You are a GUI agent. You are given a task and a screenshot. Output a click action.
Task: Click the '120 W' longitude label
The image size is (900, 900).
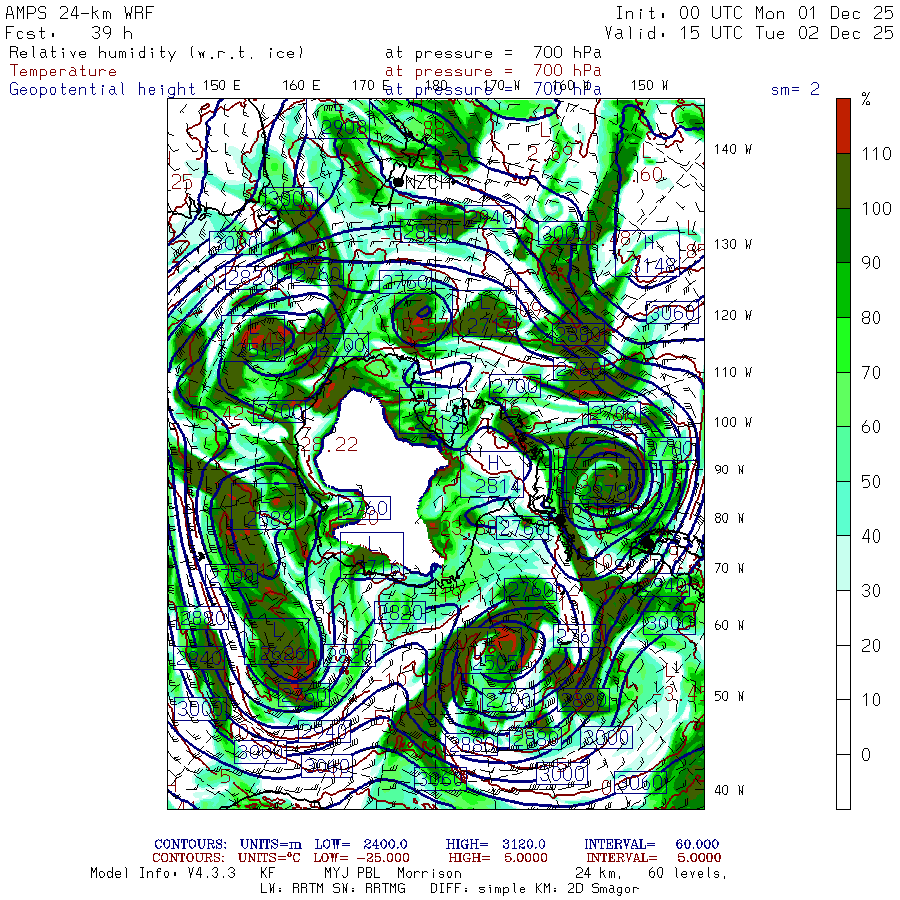pyautogui.click(x=732, y=315)
